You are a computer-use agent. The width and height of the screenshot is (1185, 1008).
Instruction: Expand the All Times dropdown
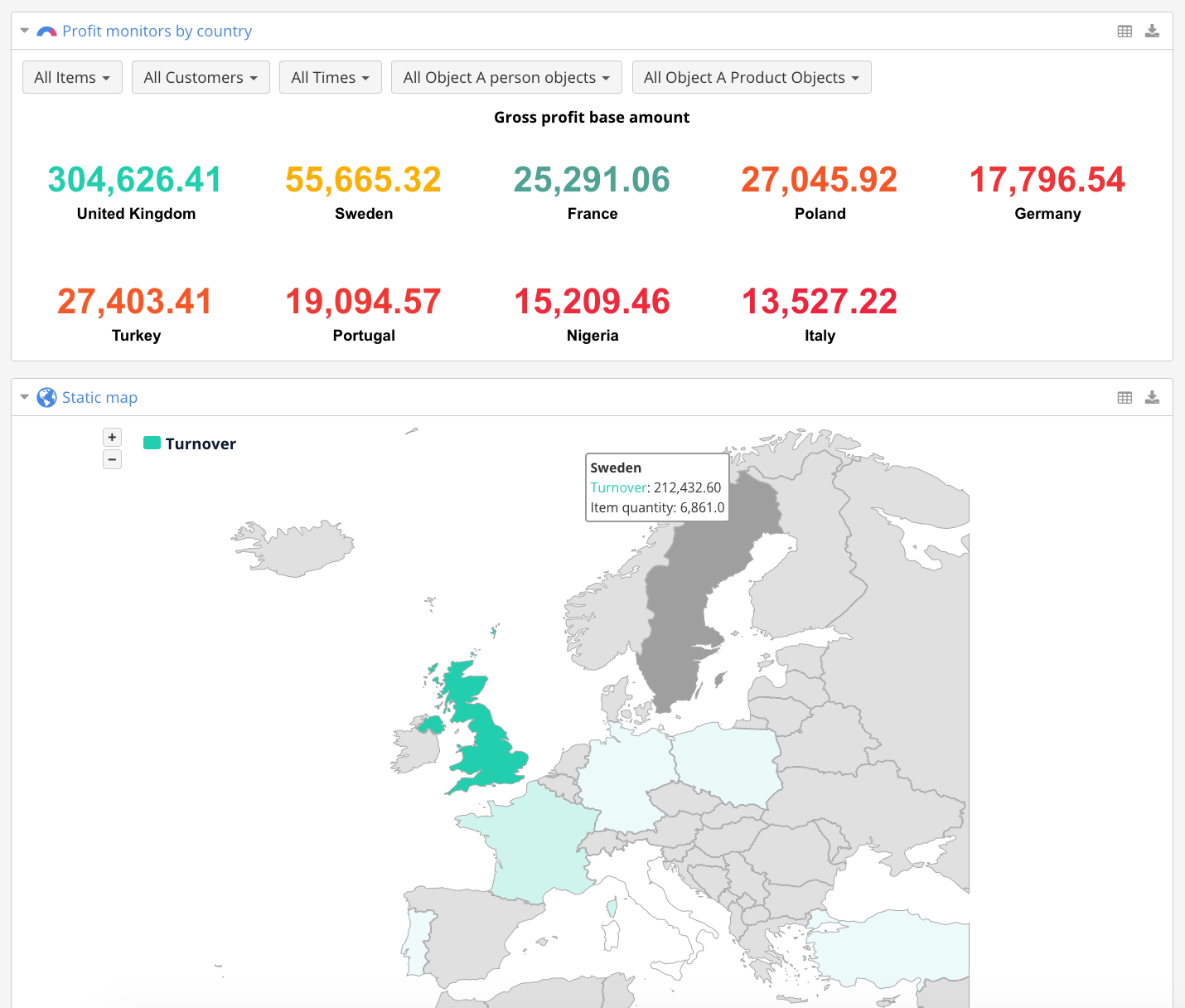[330, 77]
